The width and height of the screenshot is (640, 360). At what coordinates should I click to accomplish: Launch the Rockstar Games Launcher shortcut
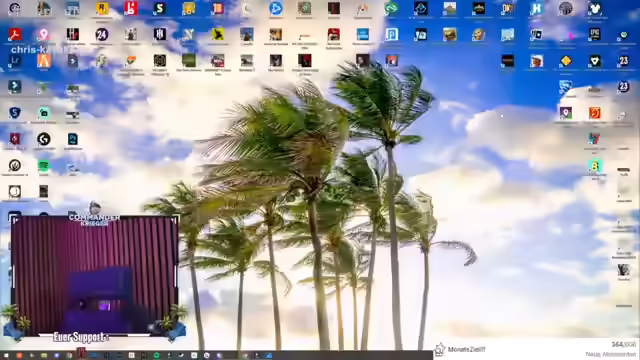pos(102,8)
